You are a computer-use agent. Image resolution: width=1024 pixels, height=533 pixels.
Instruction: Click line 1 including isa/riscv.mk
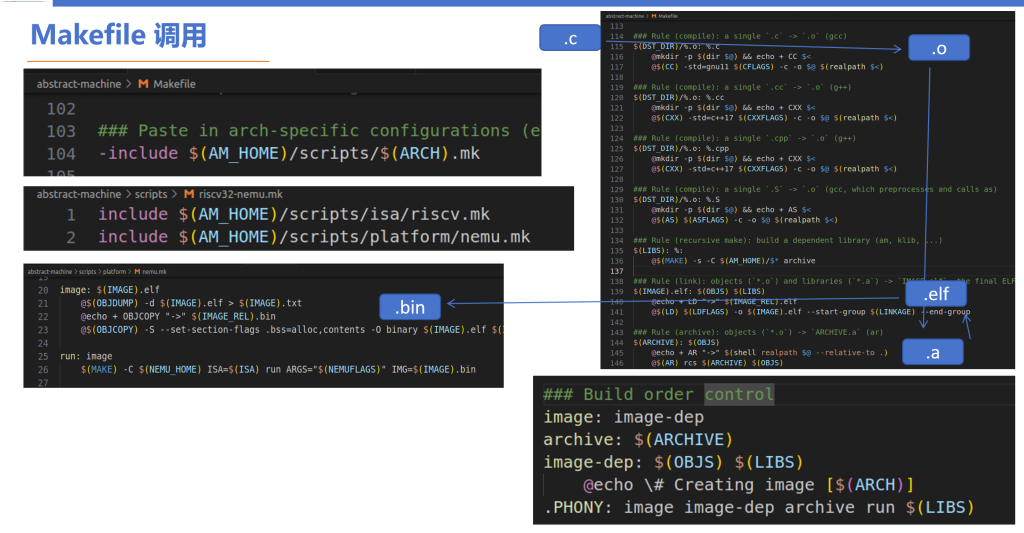click(x=294, y=214)
